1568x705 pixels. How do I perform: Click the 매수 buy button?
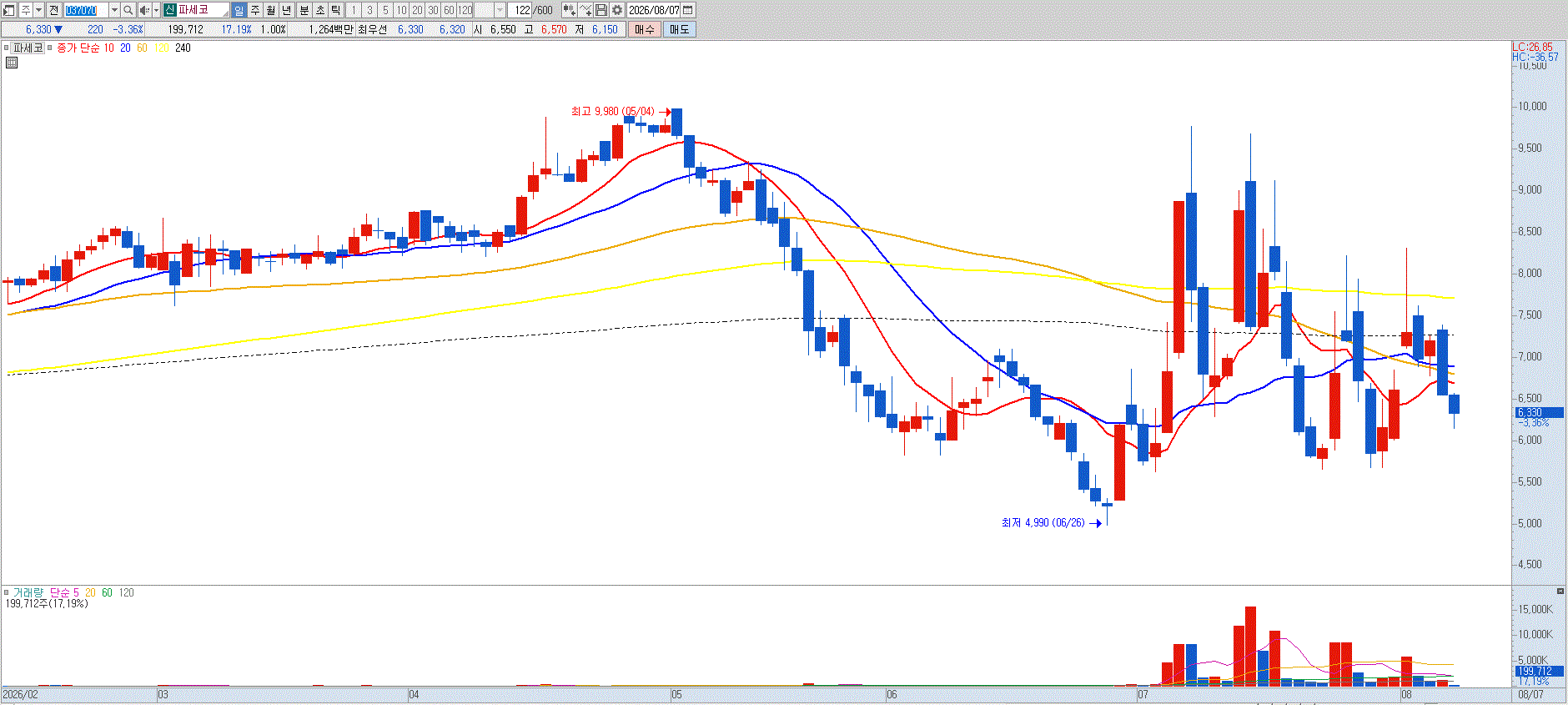point(645,29)
